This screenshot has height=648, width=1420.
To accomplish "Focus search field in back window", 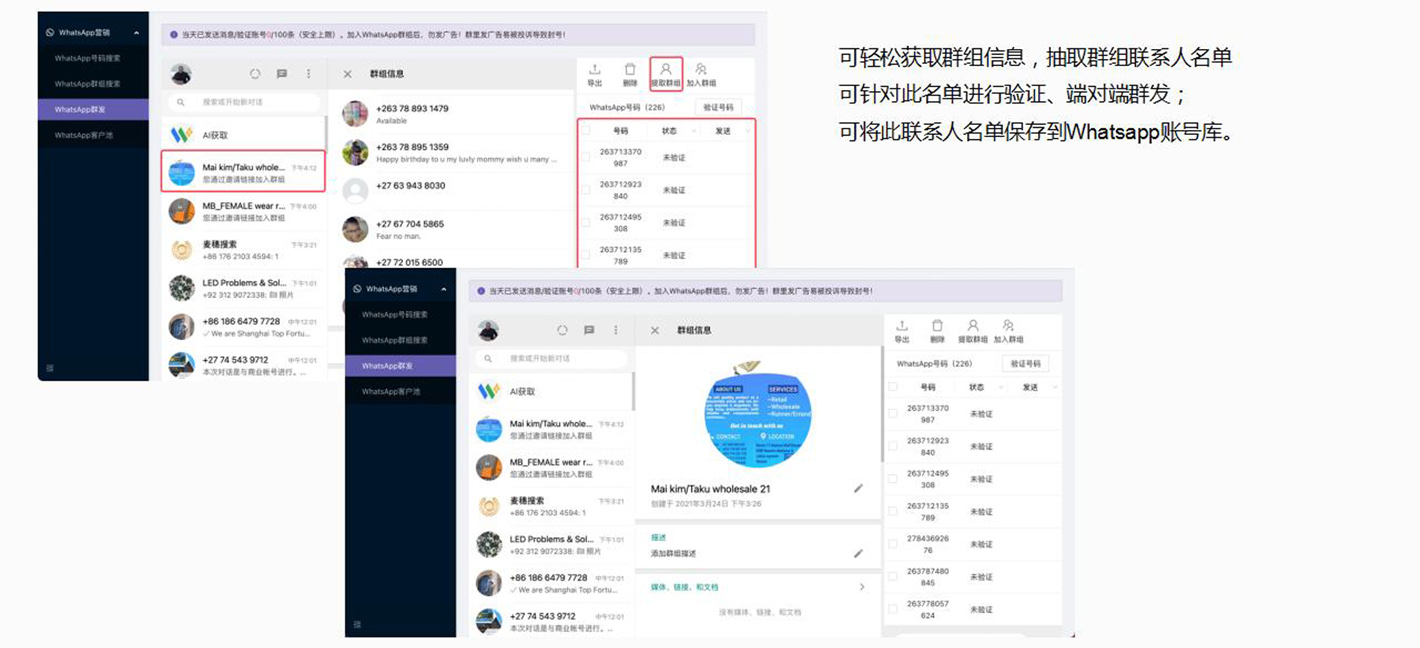I will (244, 102).
